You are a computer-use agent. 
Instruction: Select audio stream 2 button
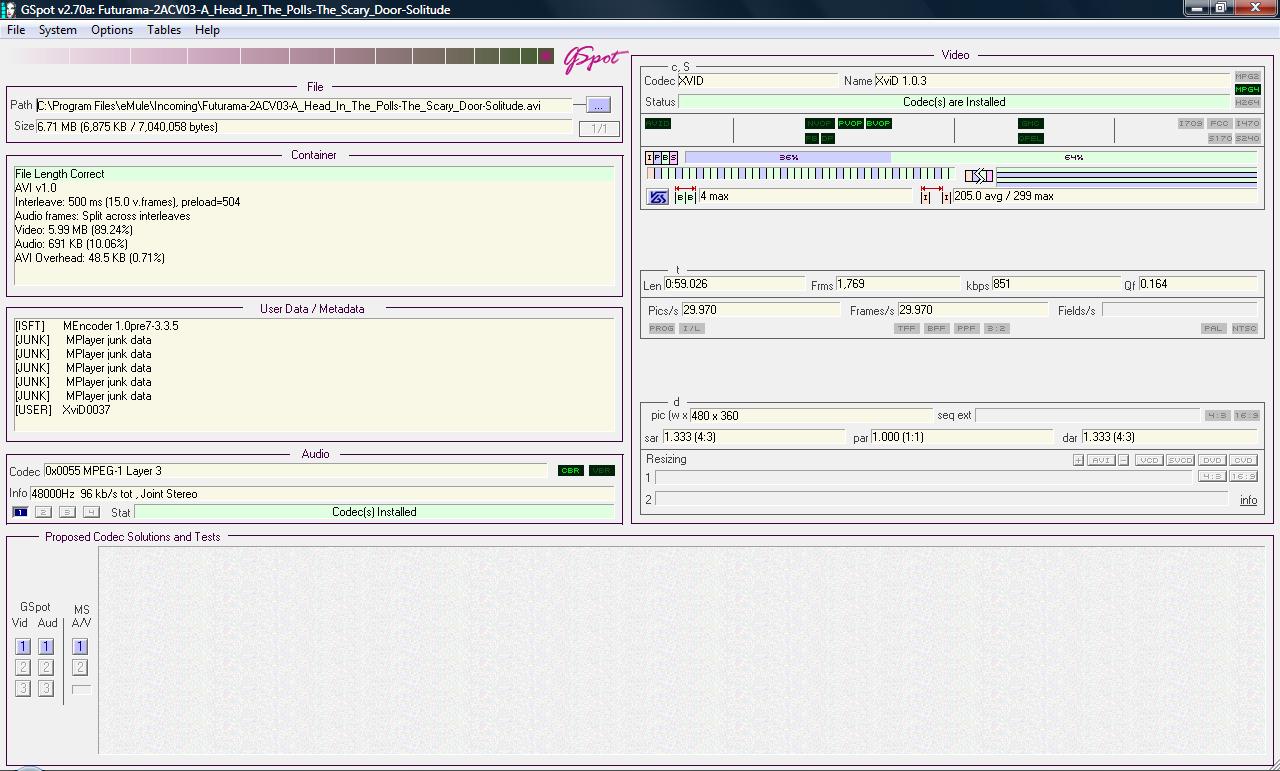coord(43,512)
